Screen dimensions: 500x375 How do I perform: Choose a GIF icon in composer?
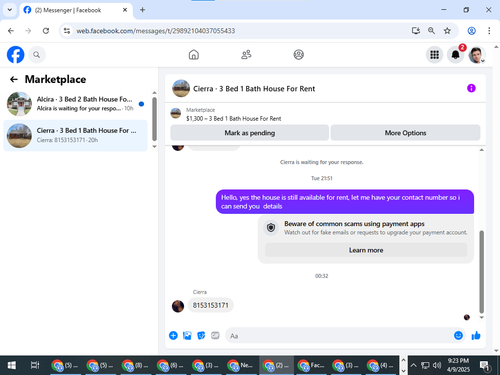click(x=215, y=336)
